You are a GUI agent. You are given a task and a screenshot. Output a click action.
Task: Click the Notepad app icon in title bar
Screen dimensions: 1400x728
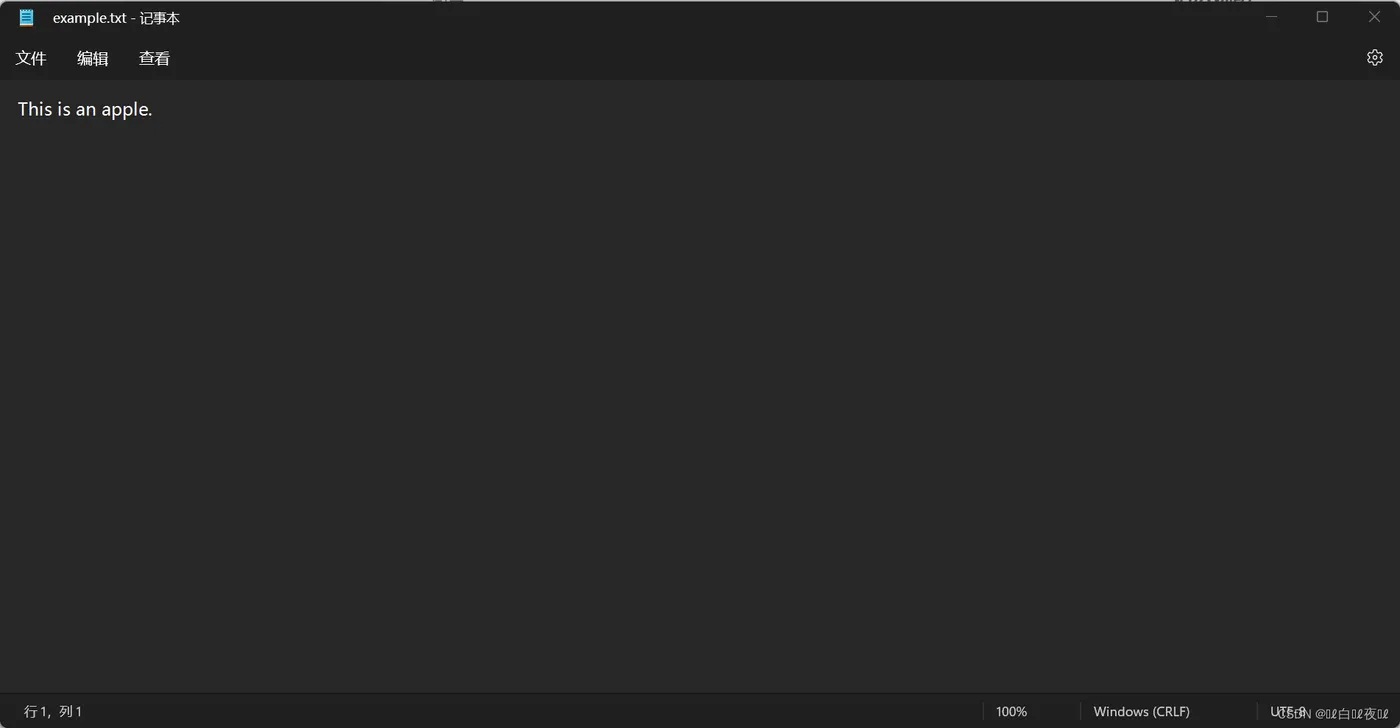(27, 18)
